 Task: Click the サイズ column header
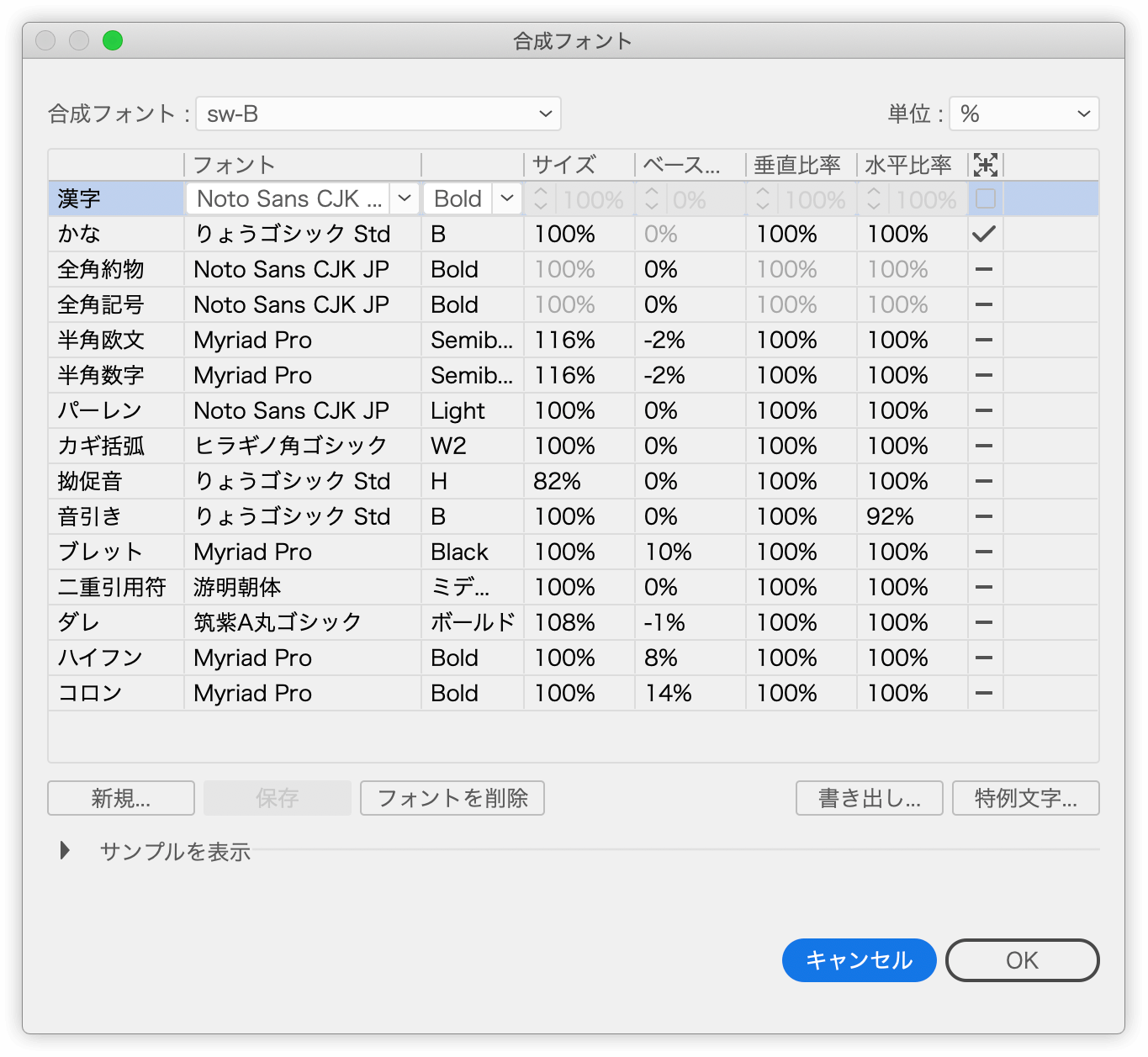[563, 165]
